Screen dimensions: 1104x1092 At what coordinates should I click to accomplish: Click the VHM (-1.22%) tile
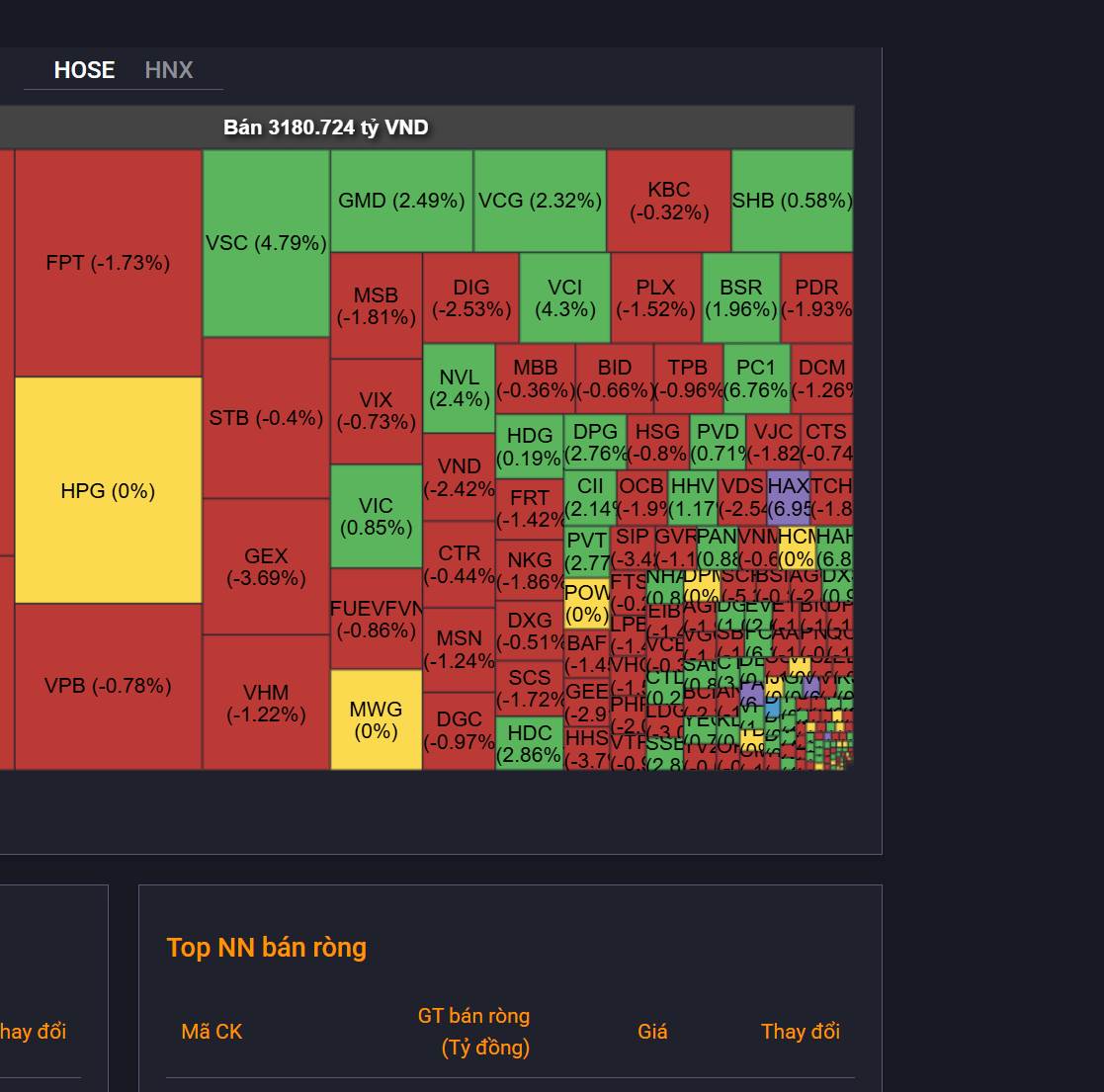[x=266, y=703]
